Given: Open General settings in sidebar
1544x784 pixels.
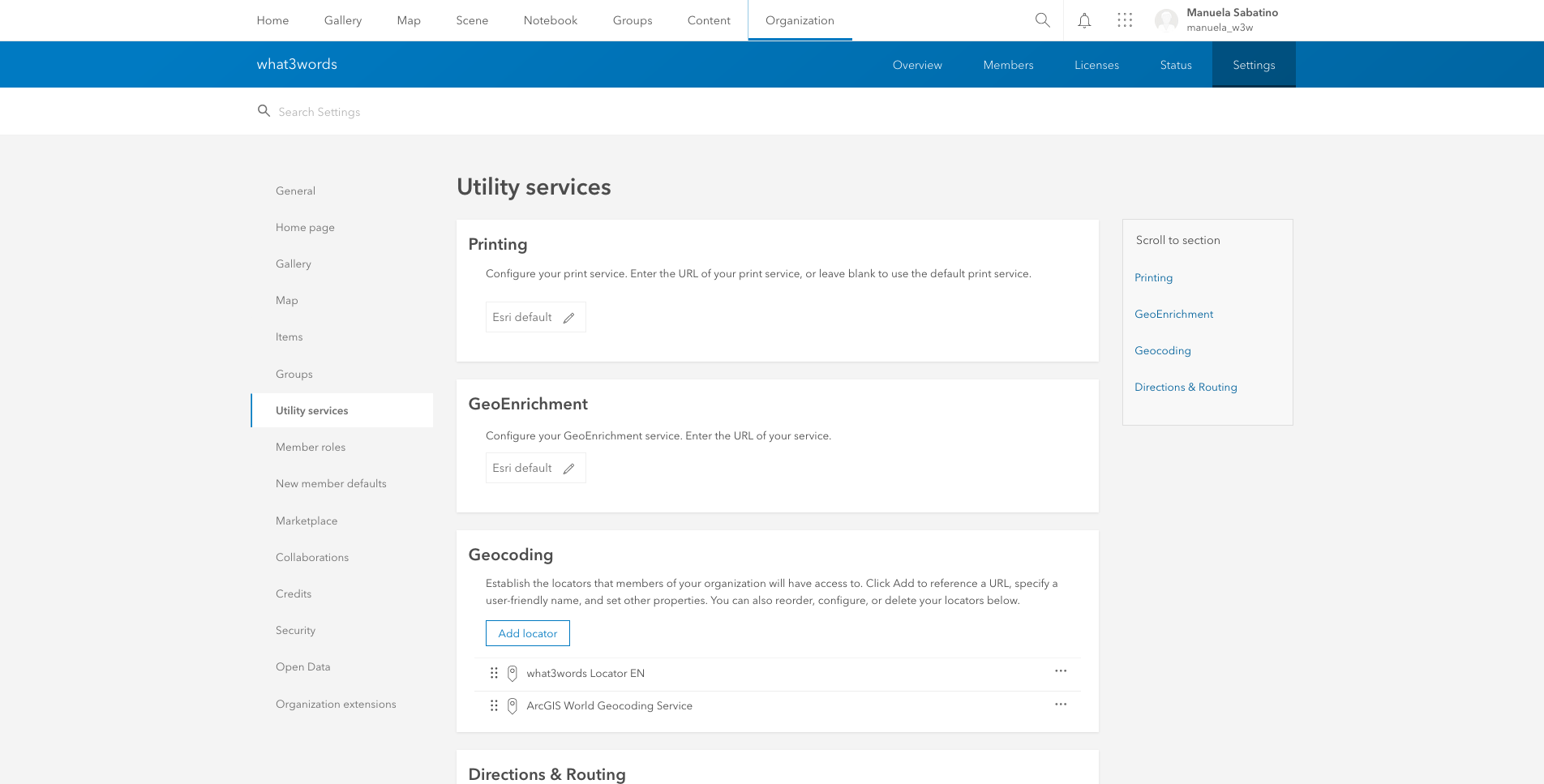Looking at the screenshot, I should [295, 191].
